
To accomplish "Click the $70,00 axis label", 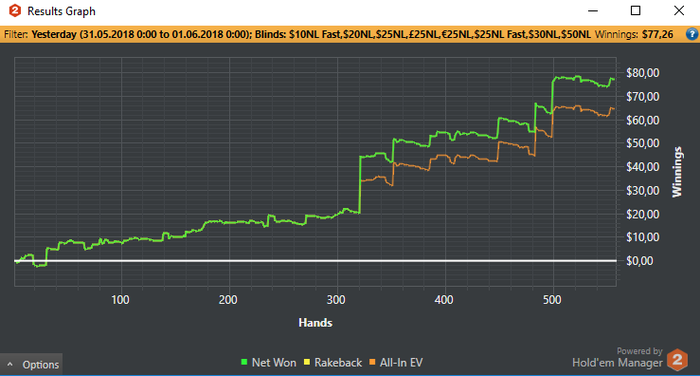I will click(642, 96).
